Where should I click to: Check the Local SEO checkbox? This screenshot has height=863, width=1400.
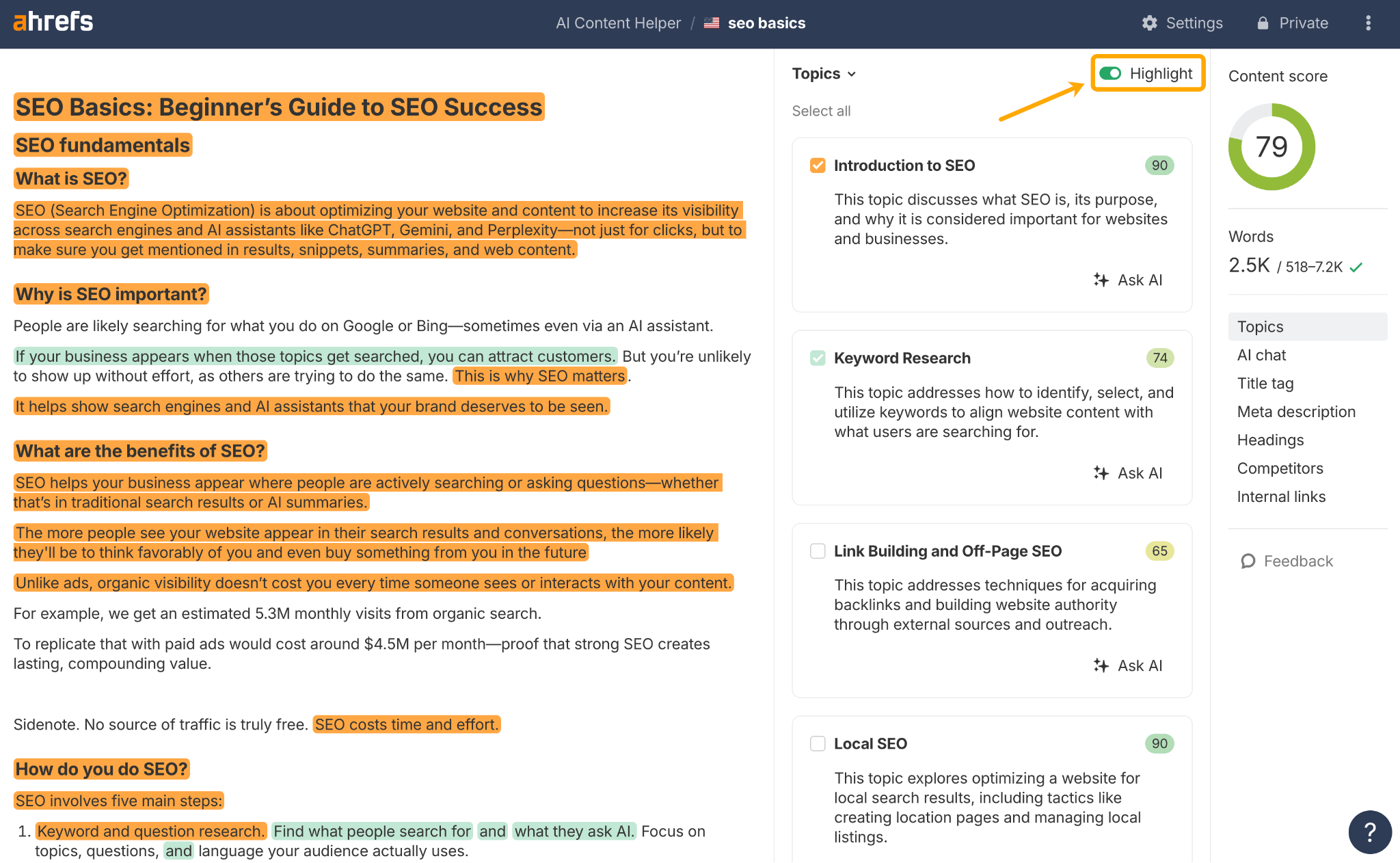[x=818, y=743]
